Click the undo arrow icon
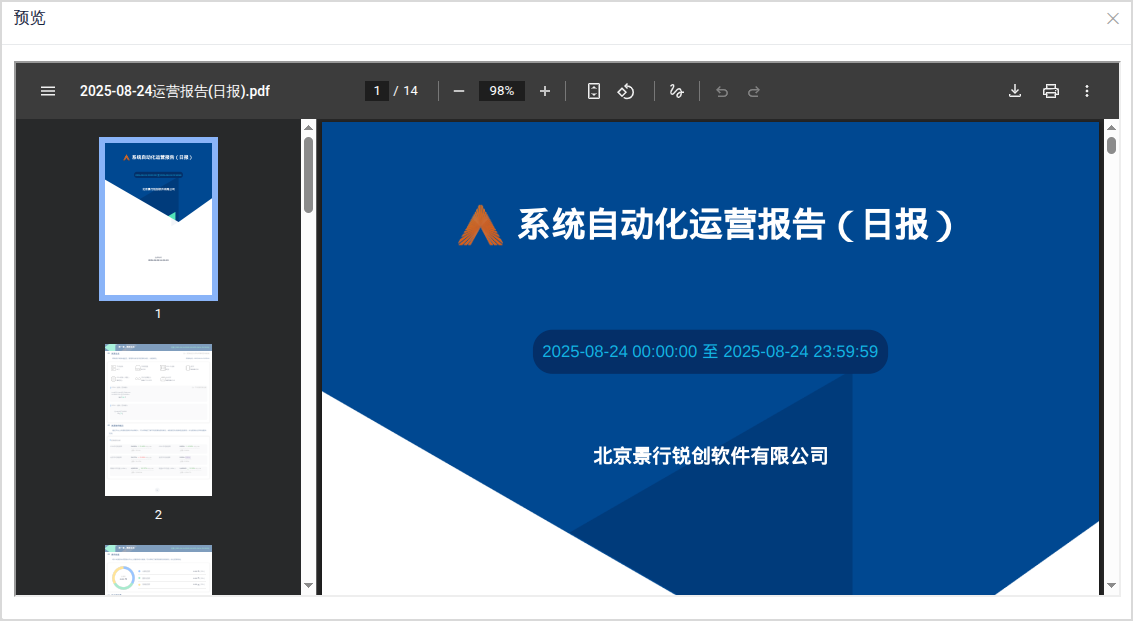The image size is (1133, 621). 722,91
